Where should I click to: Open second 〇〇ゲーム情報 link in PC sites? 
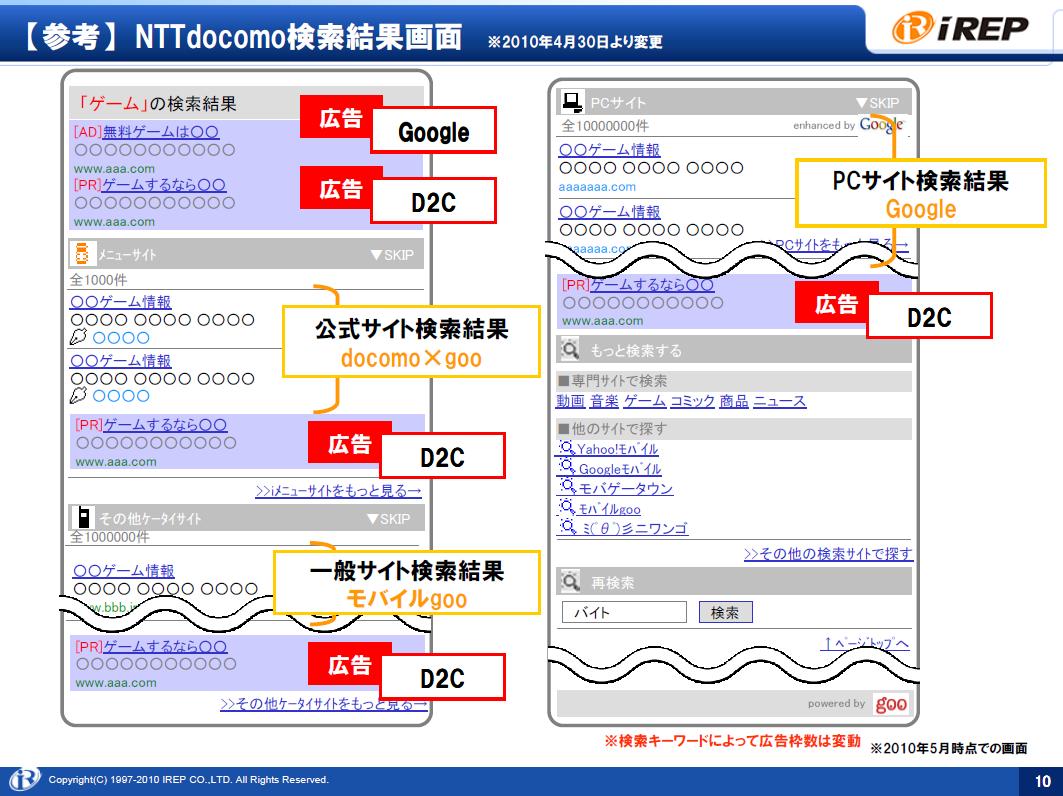pos(609,212)
